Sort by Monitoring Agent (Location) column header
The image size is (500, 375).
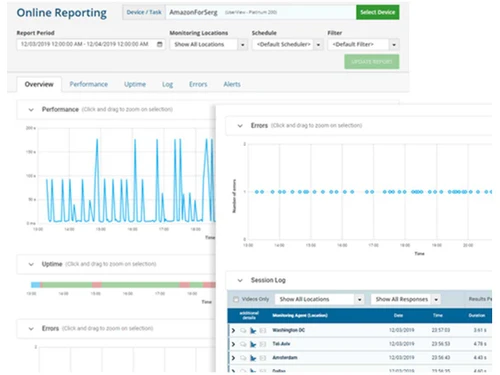coord(300,315)
